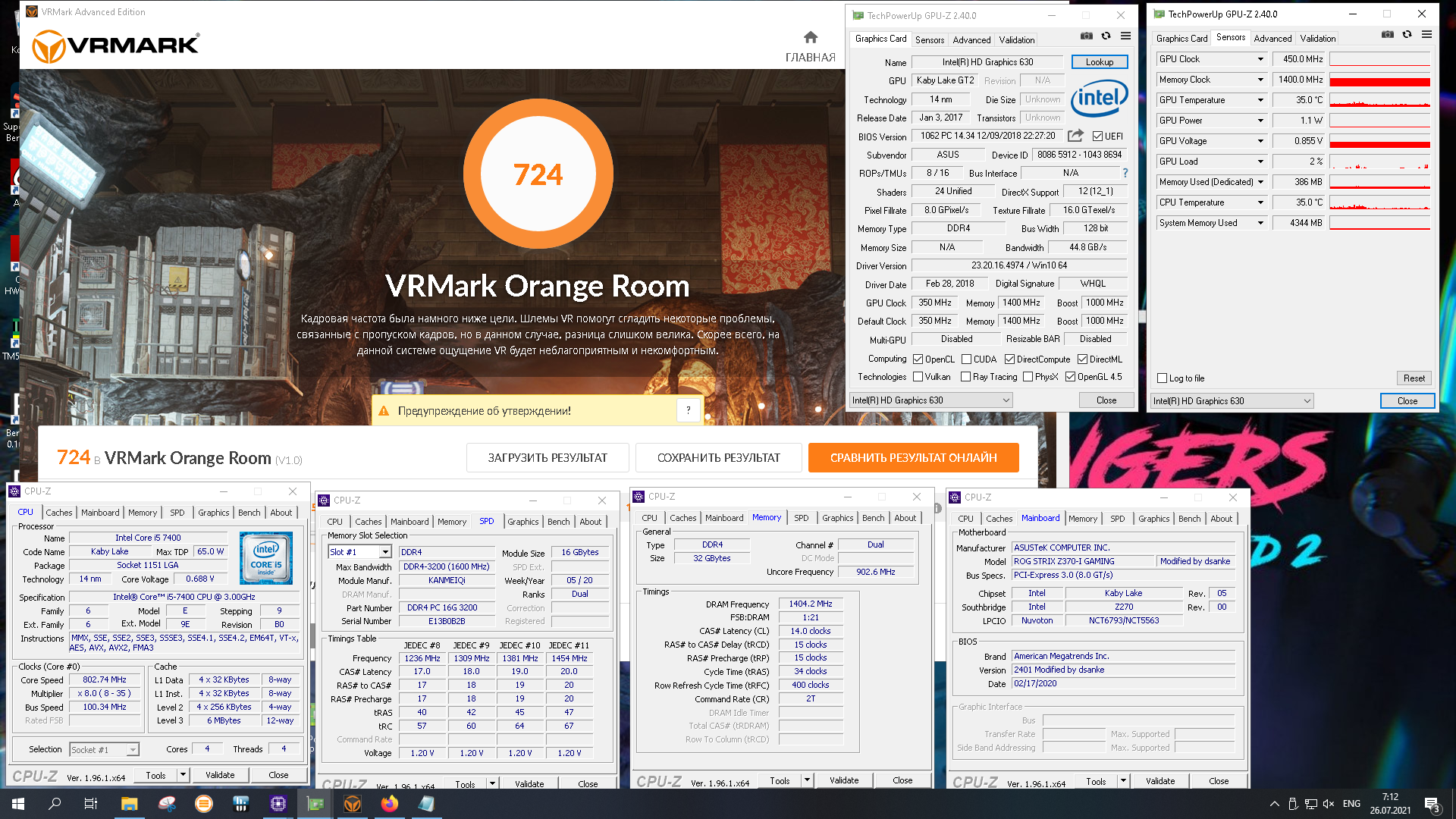1456x819 pixels.
Task: Switch to Advanced tab in GPU-Z Graphics Card window
Action: (x=971, y=40)
